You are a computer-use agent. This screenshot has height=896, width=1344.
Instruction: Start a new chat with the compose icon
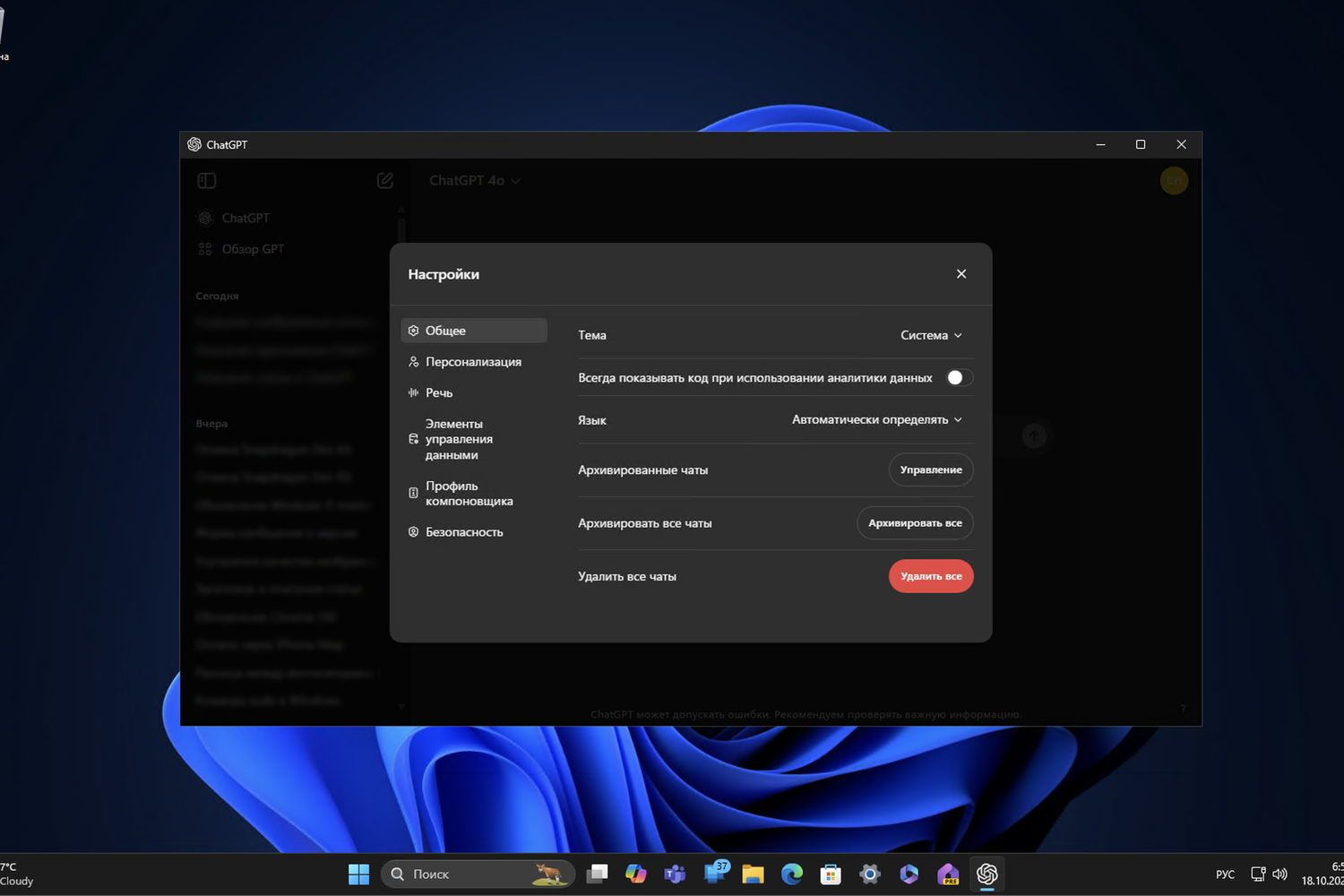(x=385, y=181)
